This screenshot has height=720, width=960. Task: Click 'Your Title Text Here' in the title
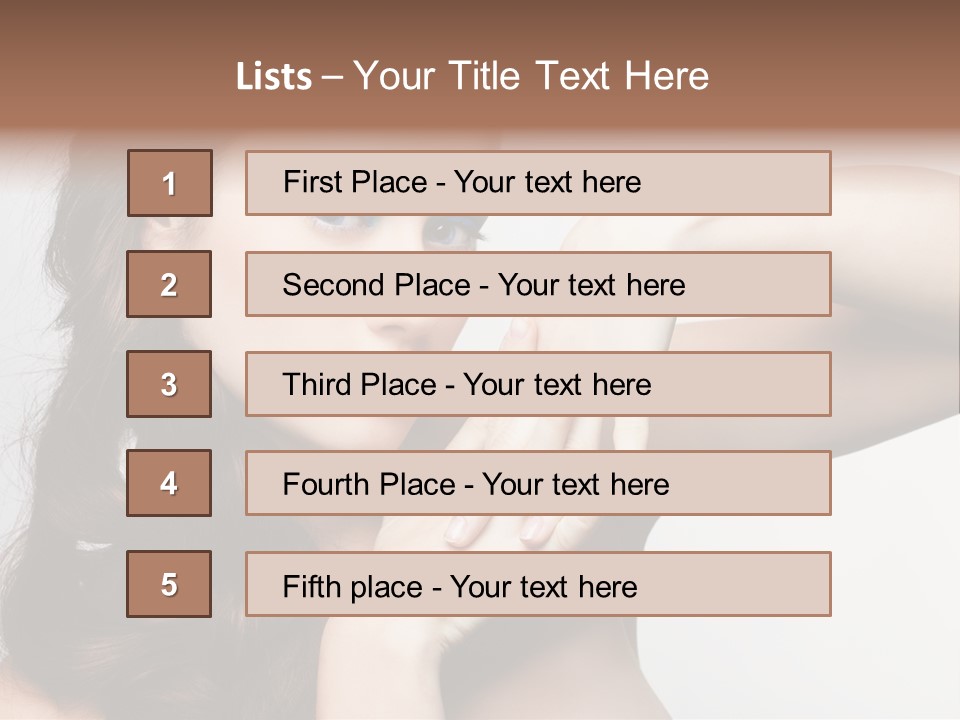point(531,76)
